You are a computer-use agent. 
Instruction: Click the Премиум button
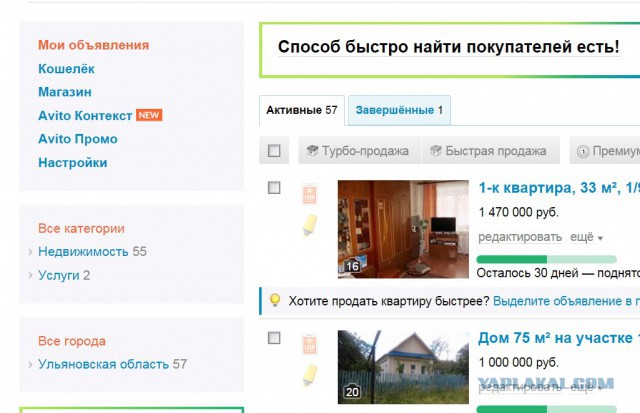pos(605,151)
